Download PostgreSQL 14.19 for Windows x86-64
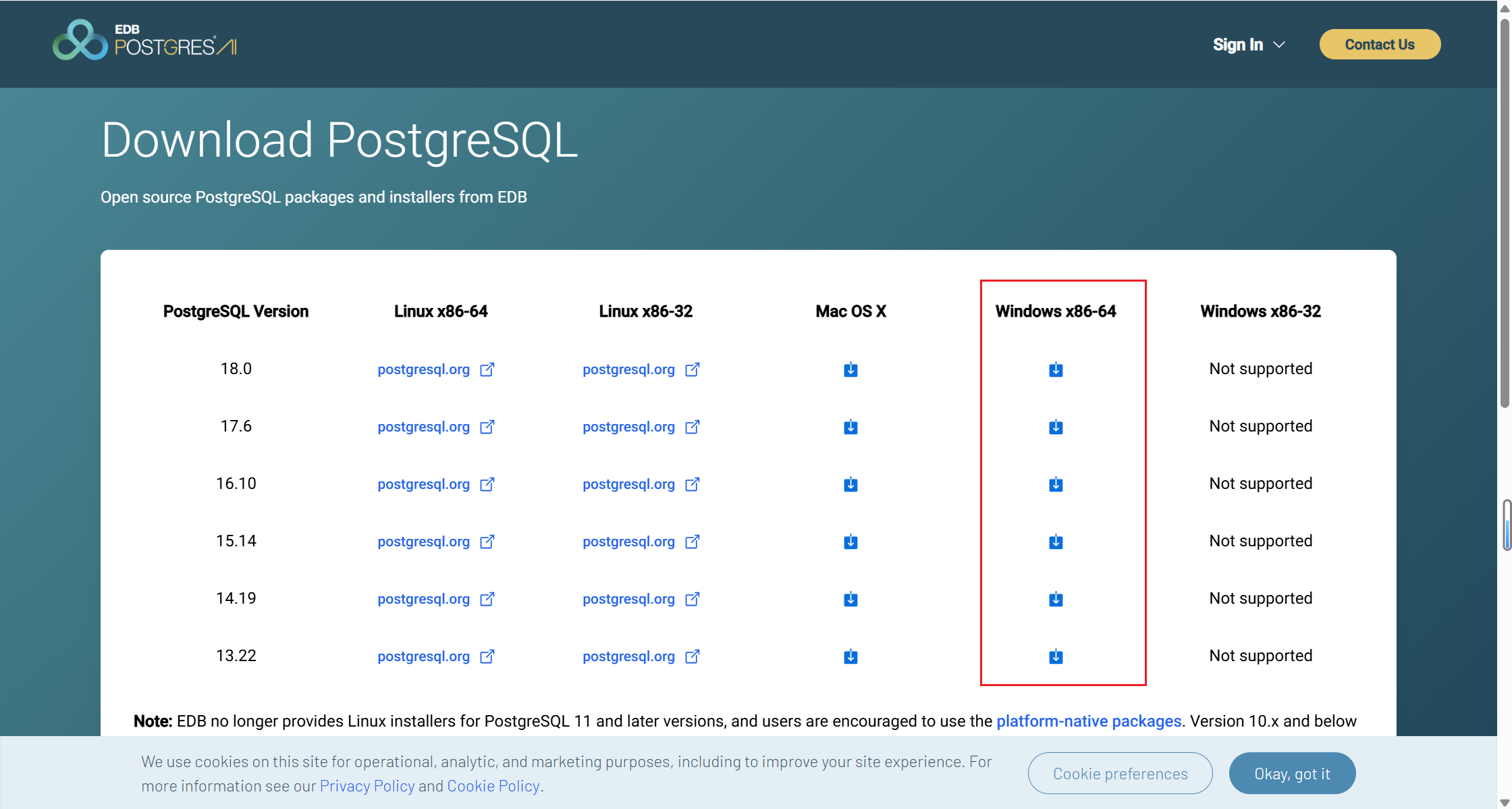 (1056, 599)
